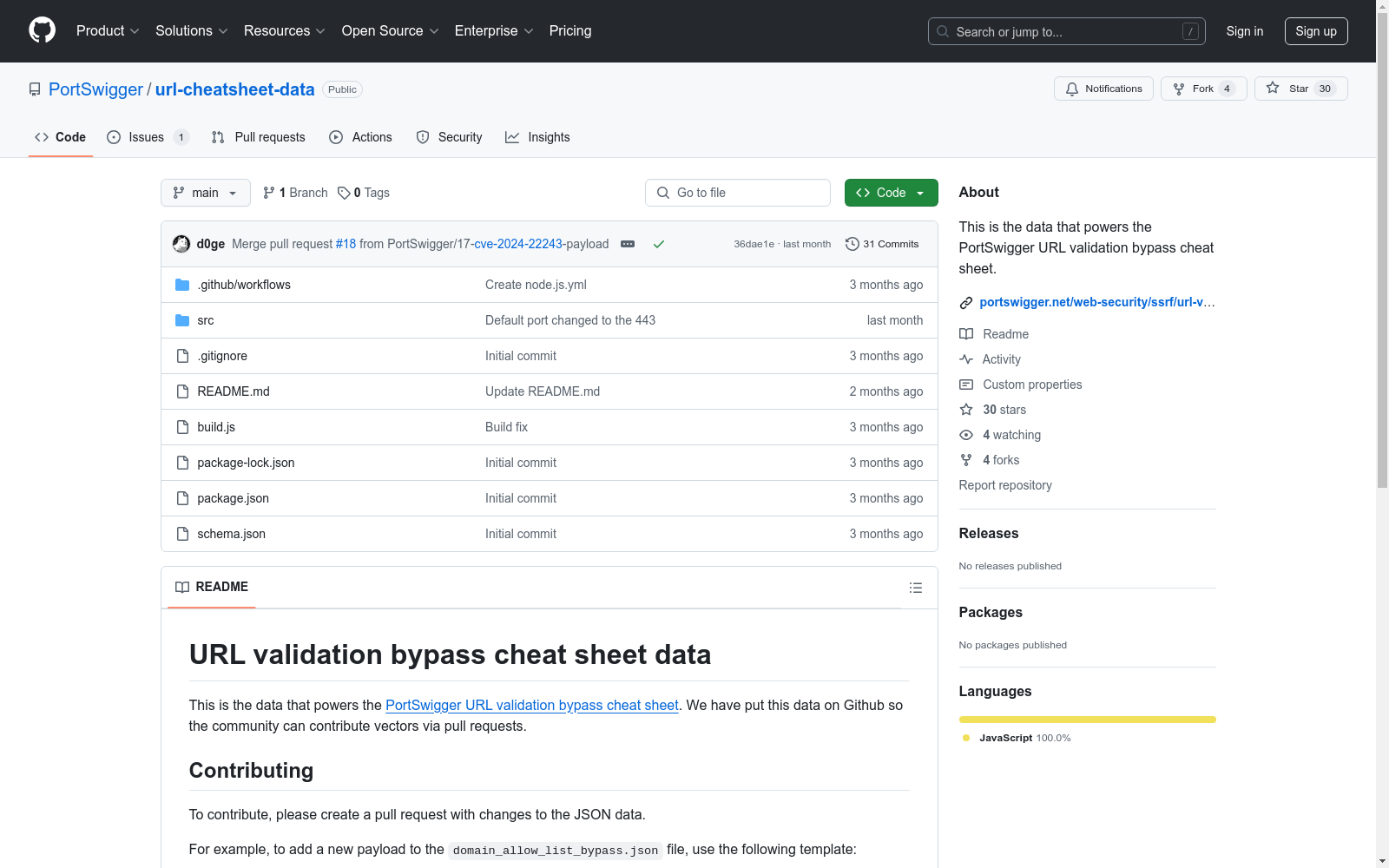Viewport: 1389px width, 868px height.
Task: Open the Enterprise dropdown menu
Action: coord(494,30)
